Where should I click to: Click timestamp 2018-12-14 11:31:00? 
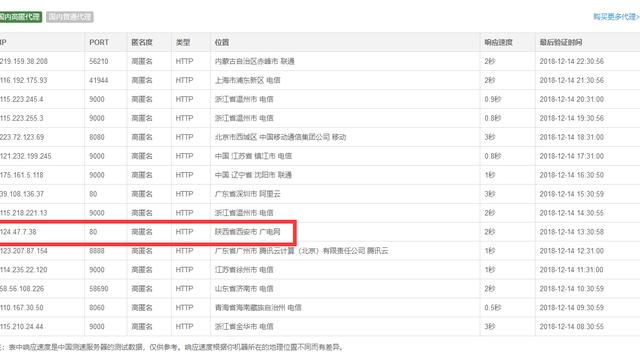571,270
